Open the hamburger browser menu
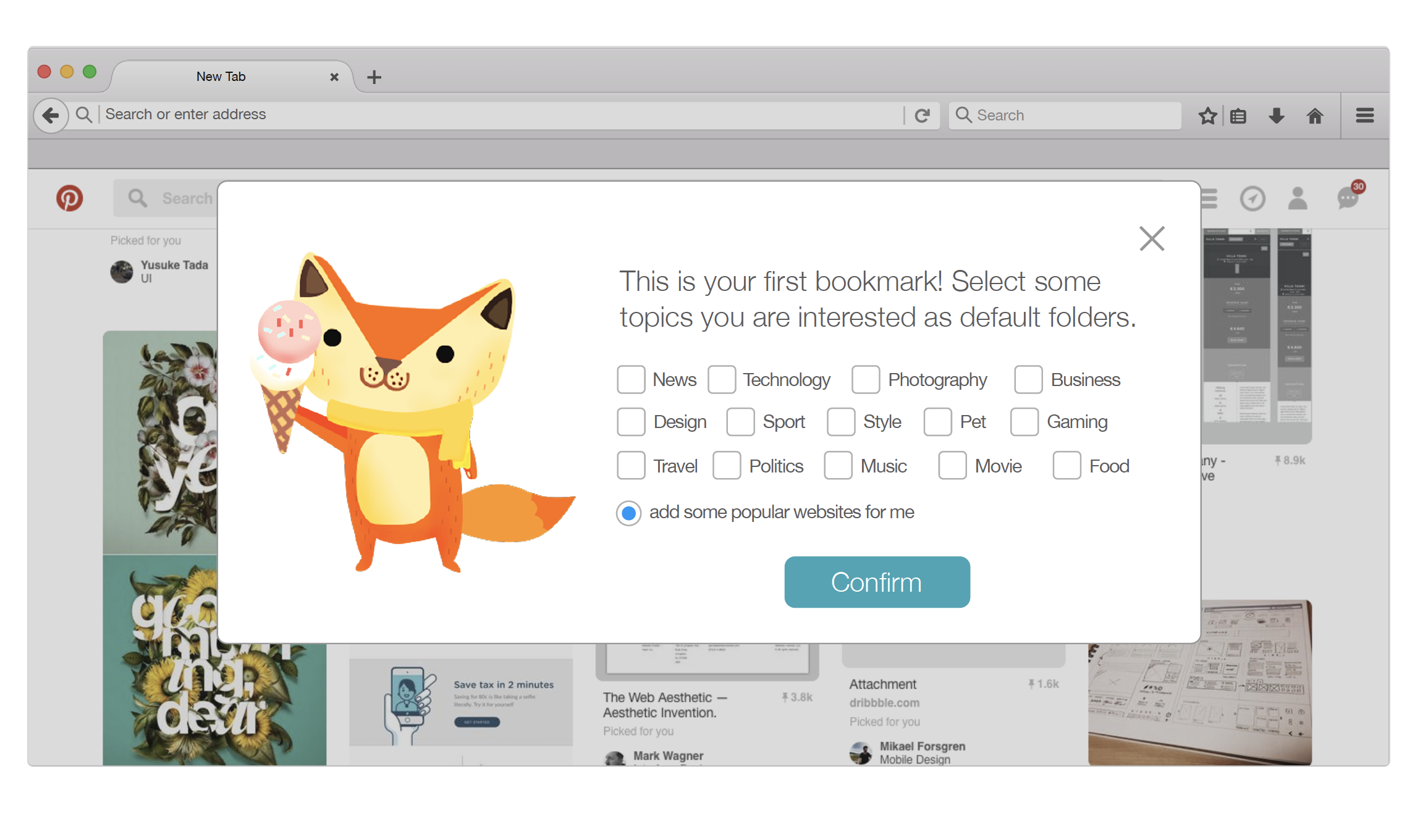The image size is (1415, 840). pos(1365,115)
